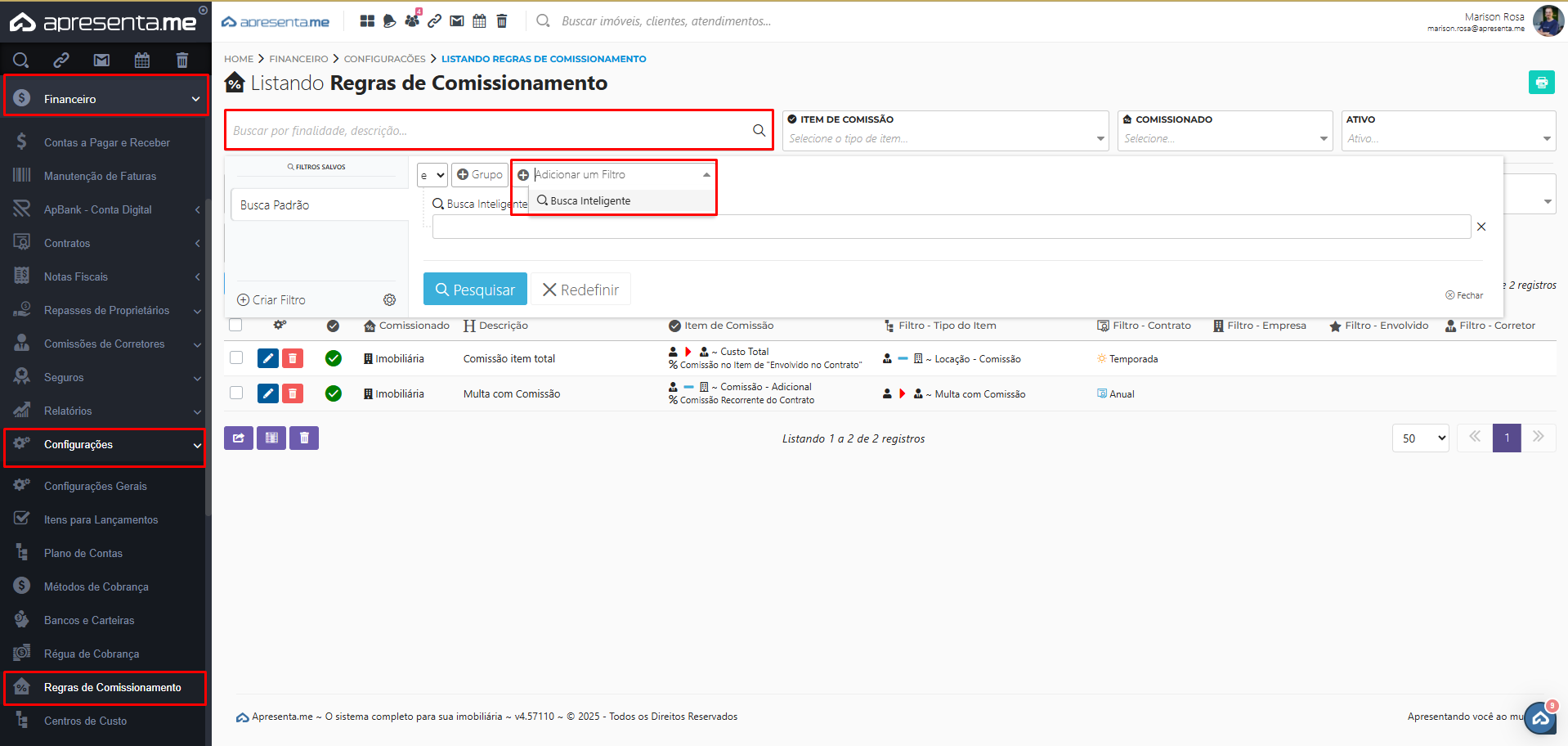1568x746 pixels.
Task: Click the green print icon button
Action: tap(1541, 83)
